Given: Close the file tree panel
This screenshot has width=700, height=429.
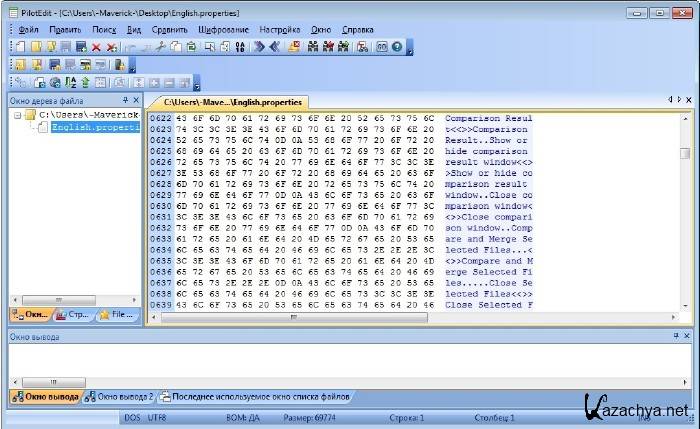Looking at the screenshot, I should 136,101.
